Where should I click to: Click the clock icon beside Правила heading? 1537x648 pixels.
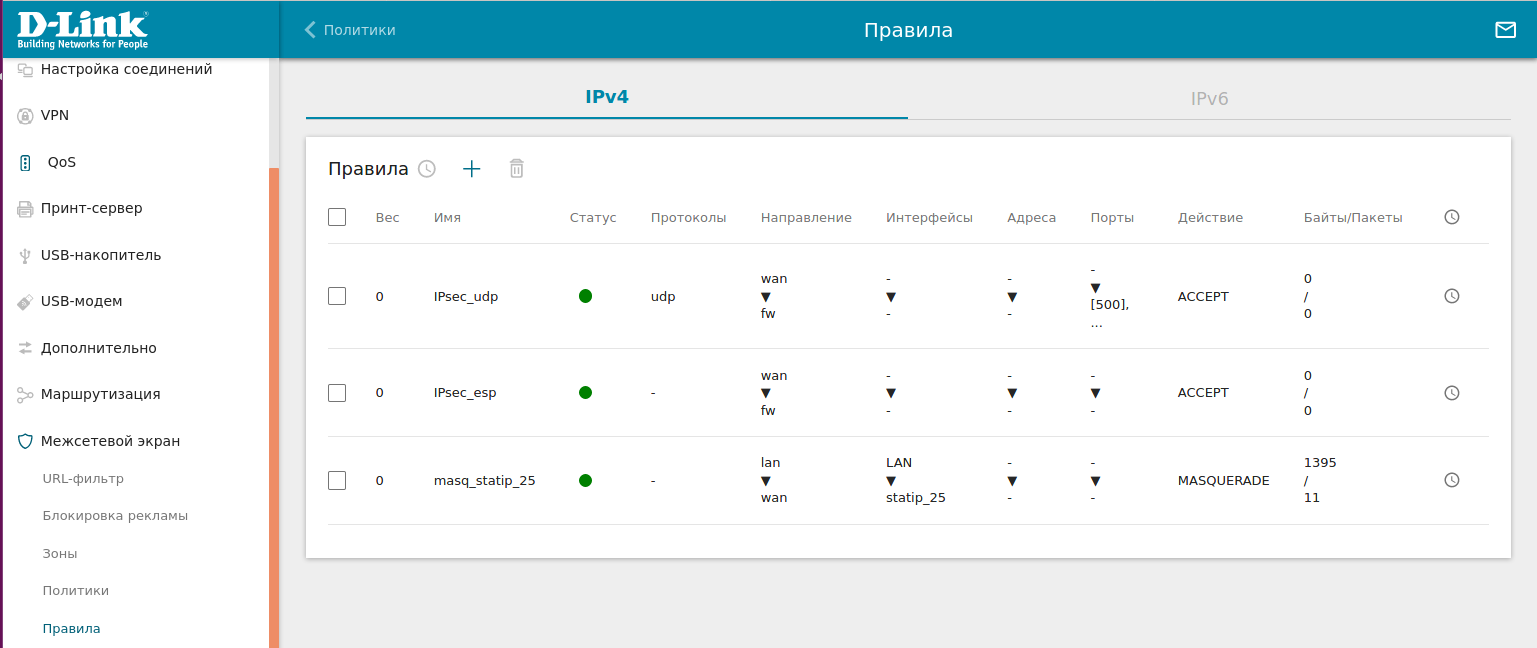[x=427, y=169]
